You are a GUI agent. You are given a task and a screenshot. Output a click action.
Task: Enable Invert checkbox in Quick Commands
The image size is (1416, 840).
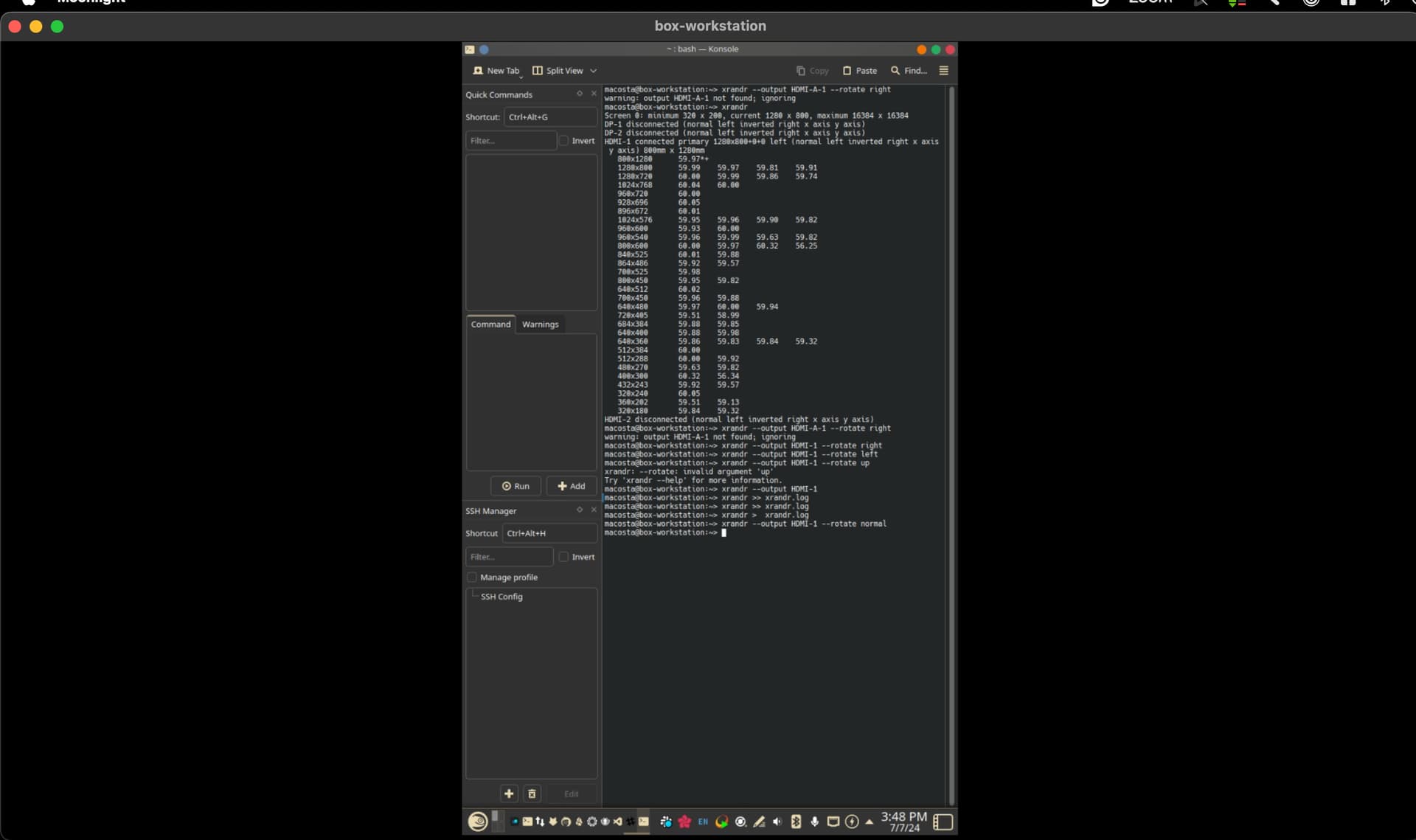click(x=564, y=141)
